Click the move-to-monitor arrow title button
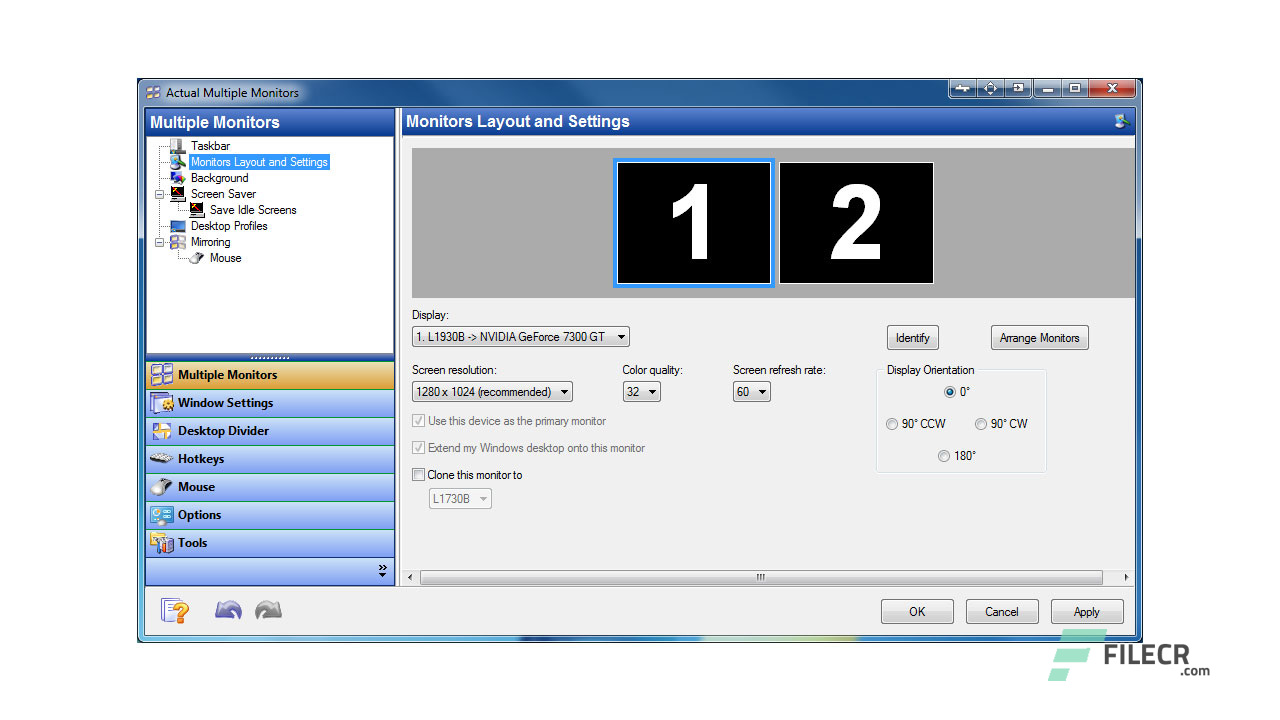 (x=1017, y=88)
